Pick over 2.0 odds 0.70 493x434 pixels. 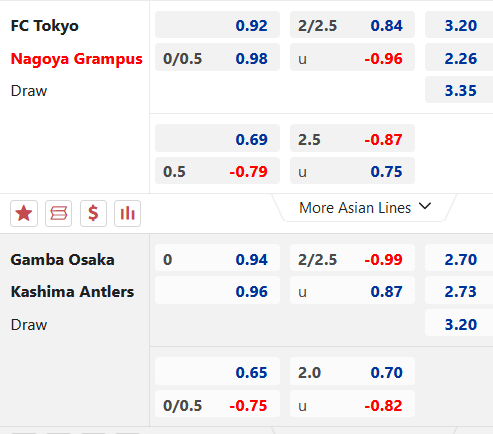click(352, 371)
